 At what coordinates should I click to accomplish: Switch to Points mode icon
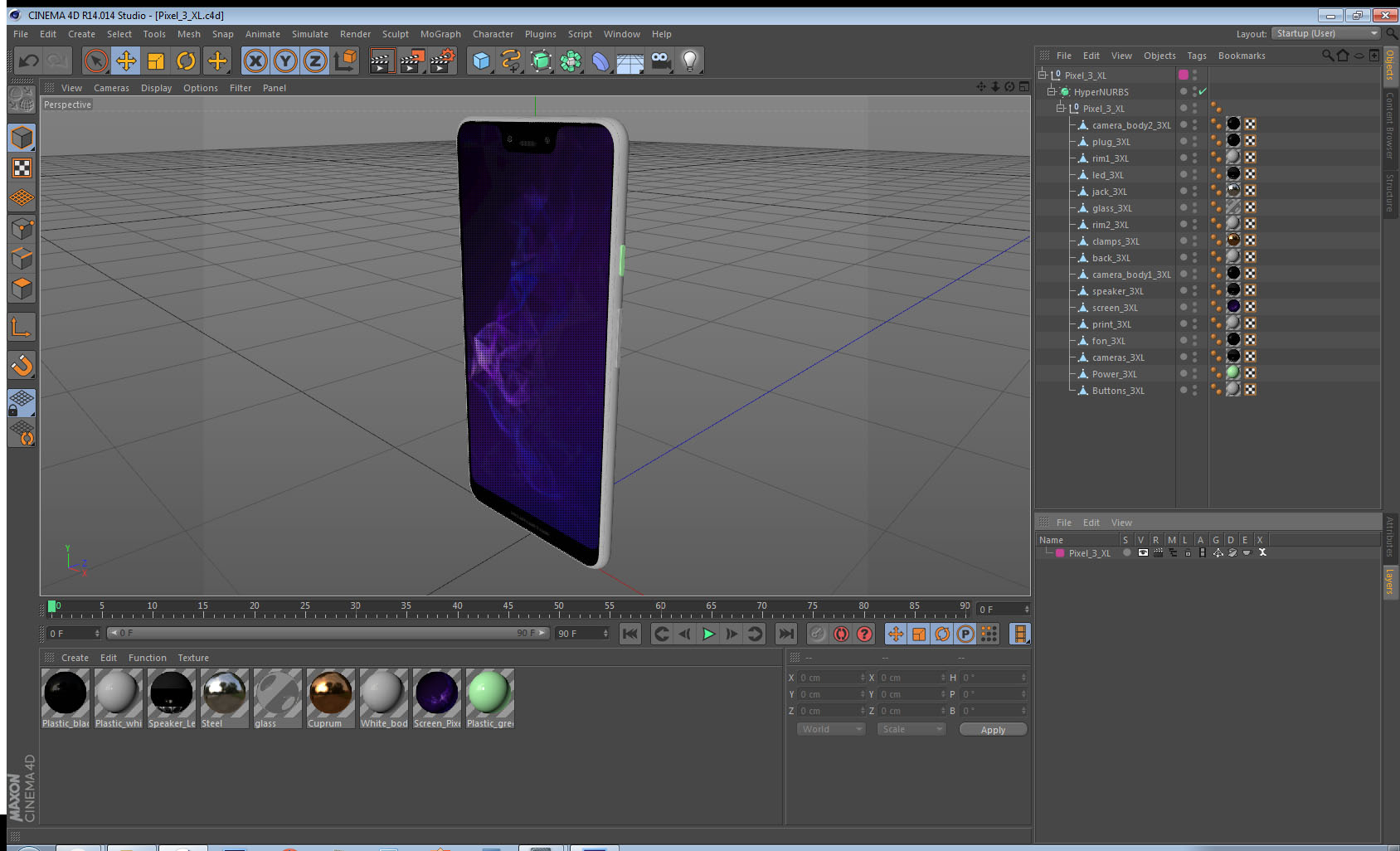(x=22, y=228)
